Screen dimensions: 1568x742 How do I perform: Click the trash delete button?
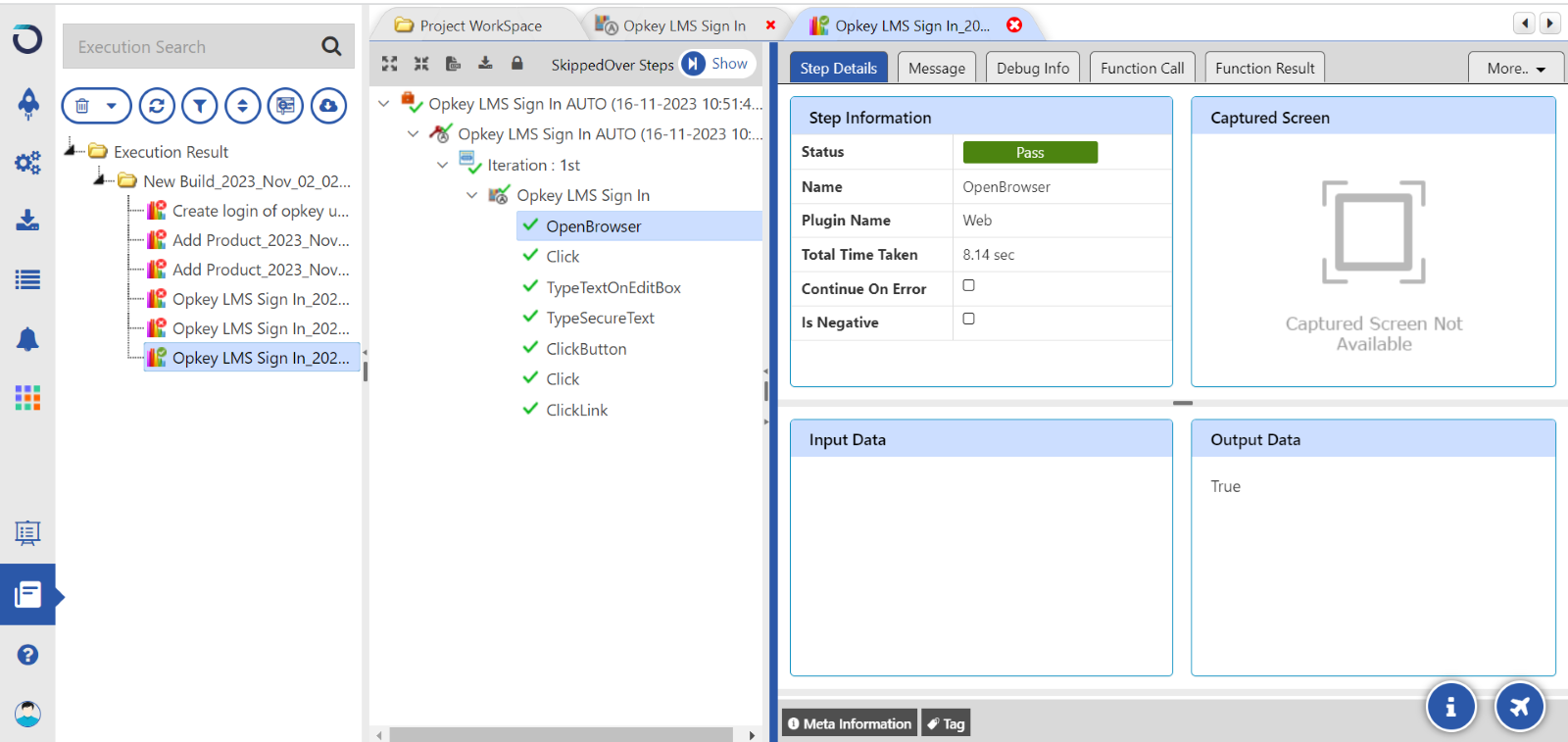[83, 106]
